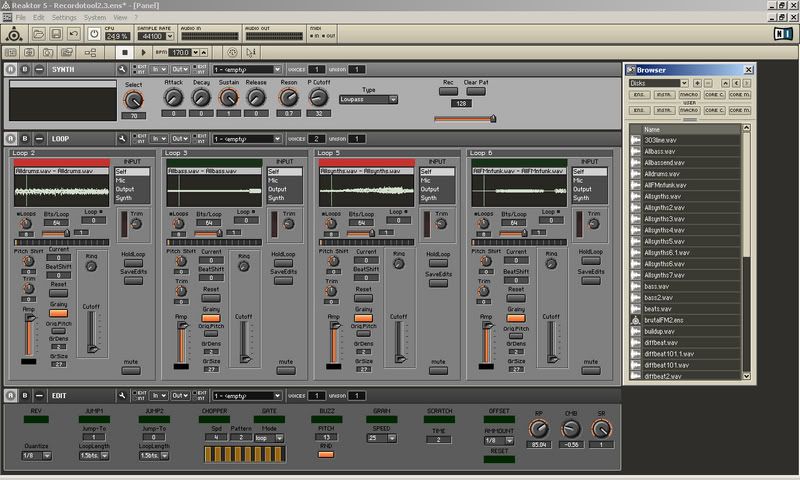Click the Amp fader in Loop 3
800x480 pixels.
point(182,342)
